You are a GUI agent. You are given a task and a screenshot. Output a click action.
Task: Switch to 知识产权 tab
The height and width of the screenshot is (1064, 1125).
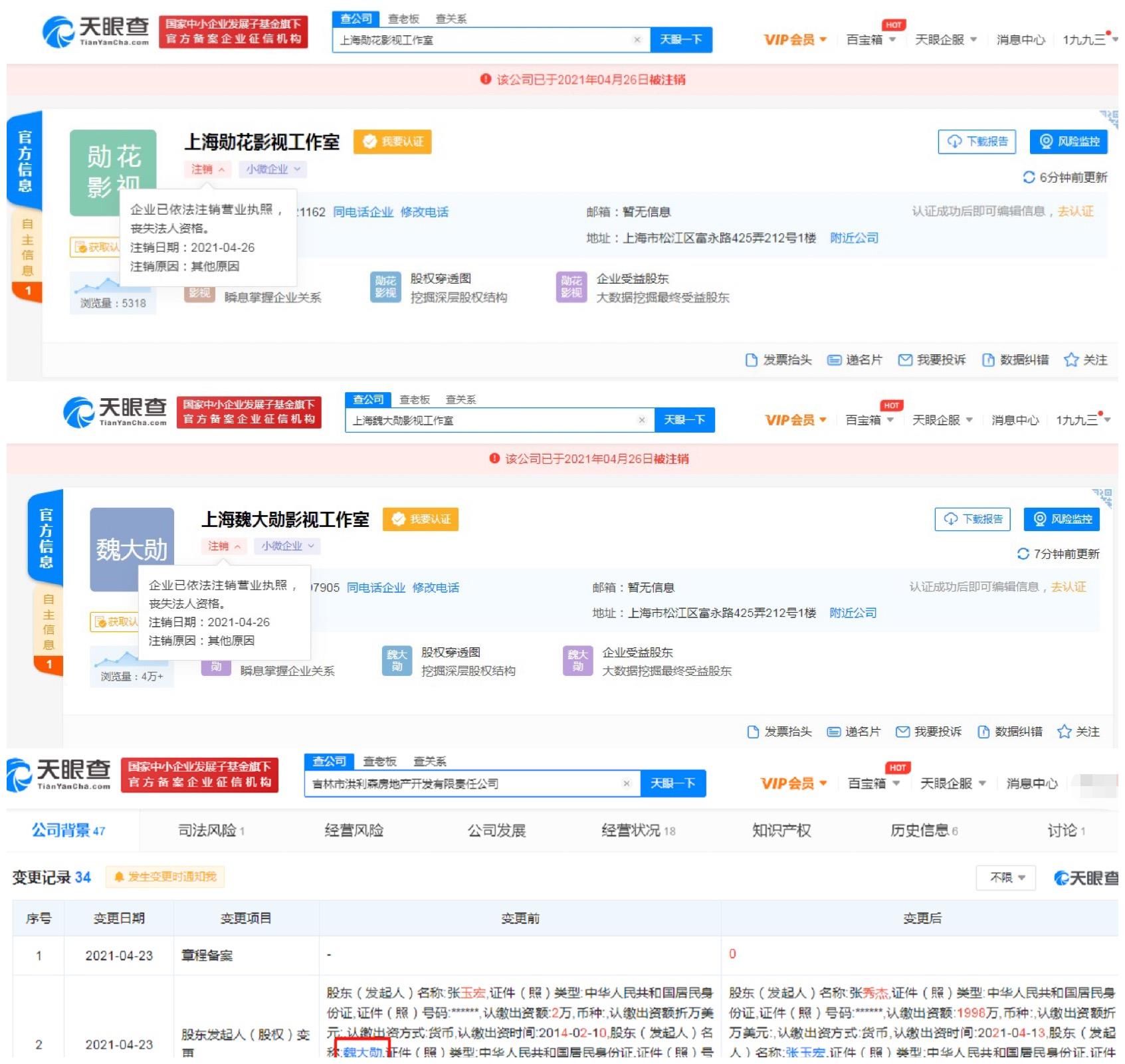coord(781,831)
